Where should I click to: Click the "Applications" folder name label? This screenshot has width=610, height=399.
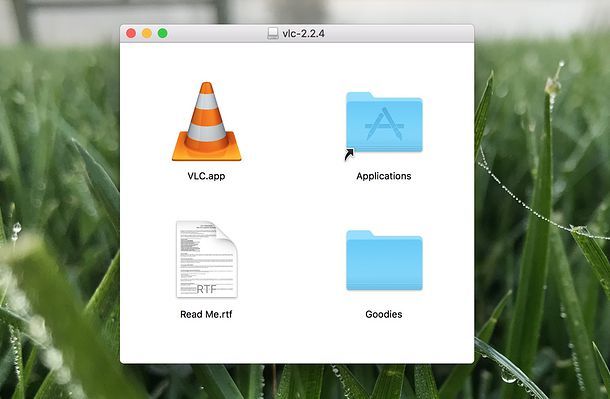(x=384, y=176)
